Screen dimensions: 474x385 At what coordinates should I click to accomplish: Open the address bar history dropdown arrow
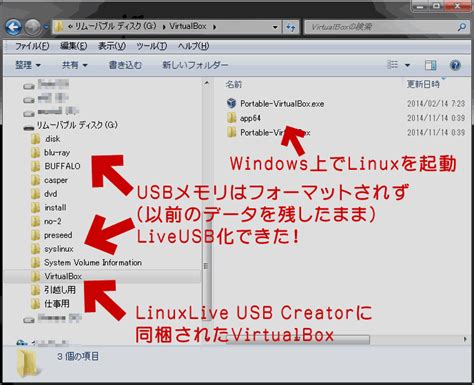[x=275, y=27]
